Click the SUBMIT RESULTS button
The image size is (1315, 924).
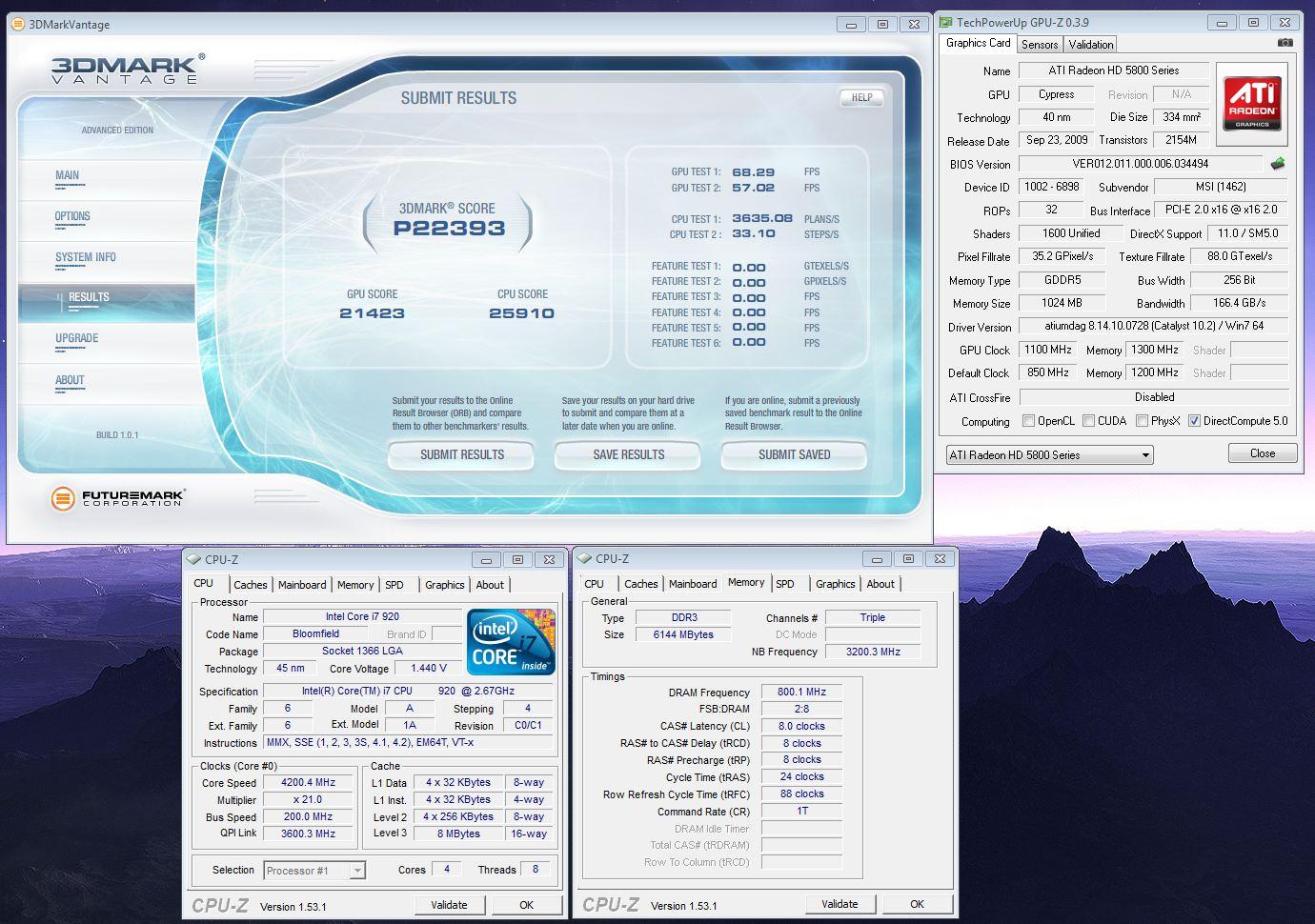462,455
